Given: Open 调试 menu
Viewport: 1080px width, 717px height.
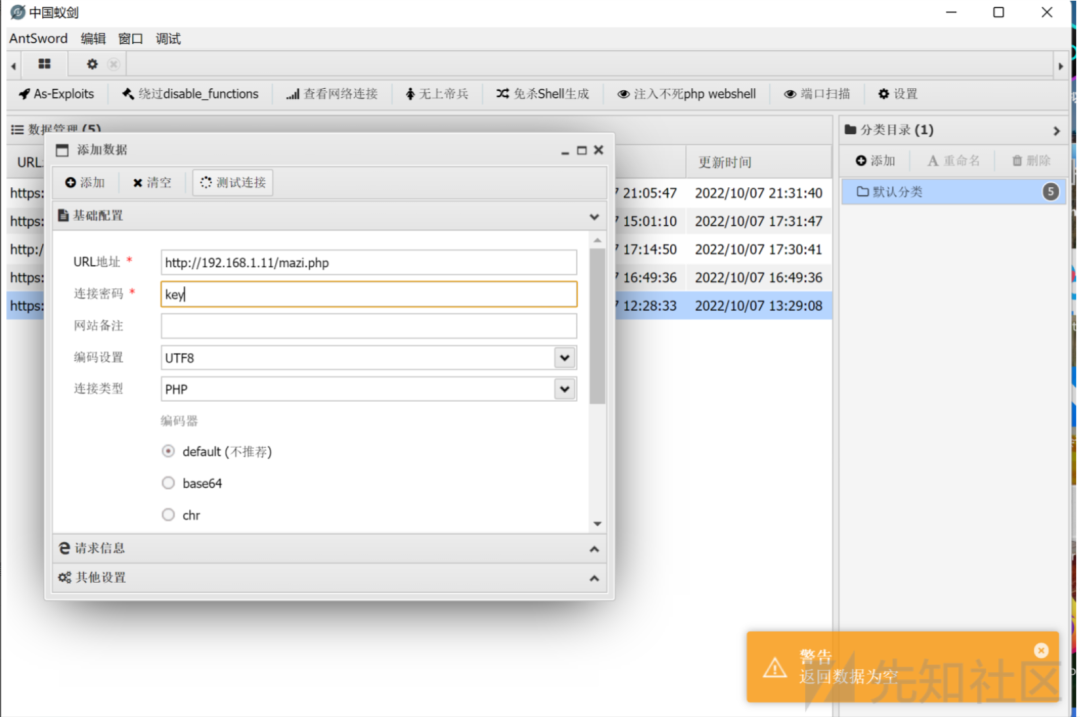Looking at the screenshot, I should click(x=168, y=39).
